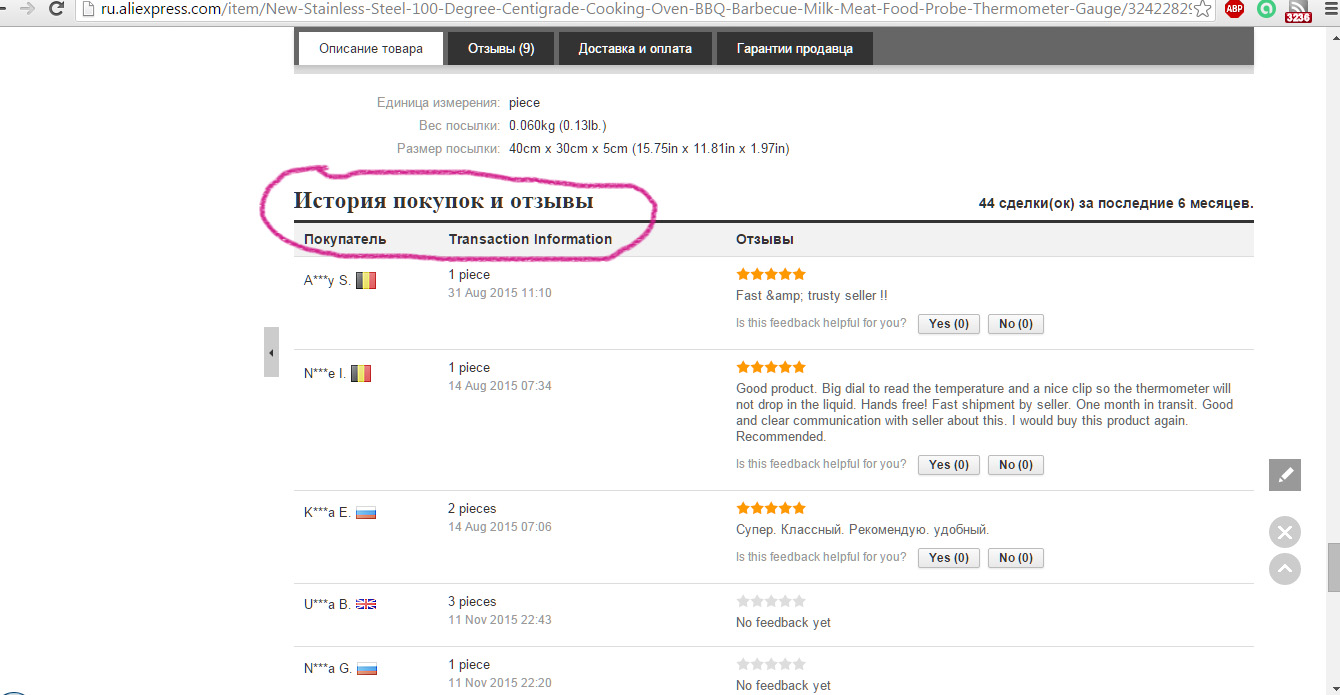The width and height of the screenshot is (1340, 695).
Task: Click the address bar URL field
Action: pos(640,9)
